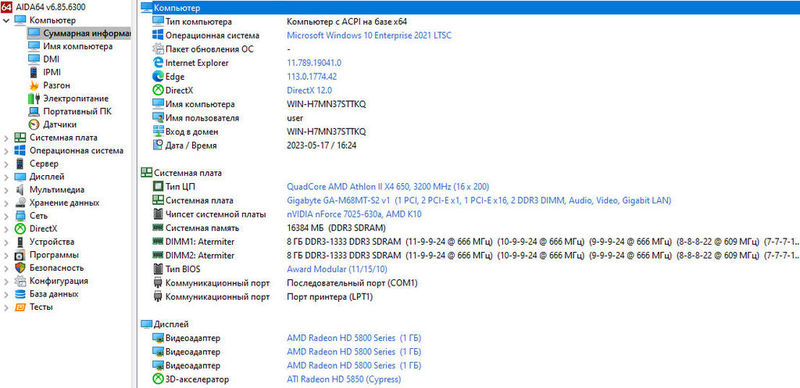This screenshot has width=800, height=388.
Task: Expand the Операционная система tree node
Action: tap(6, 151)
